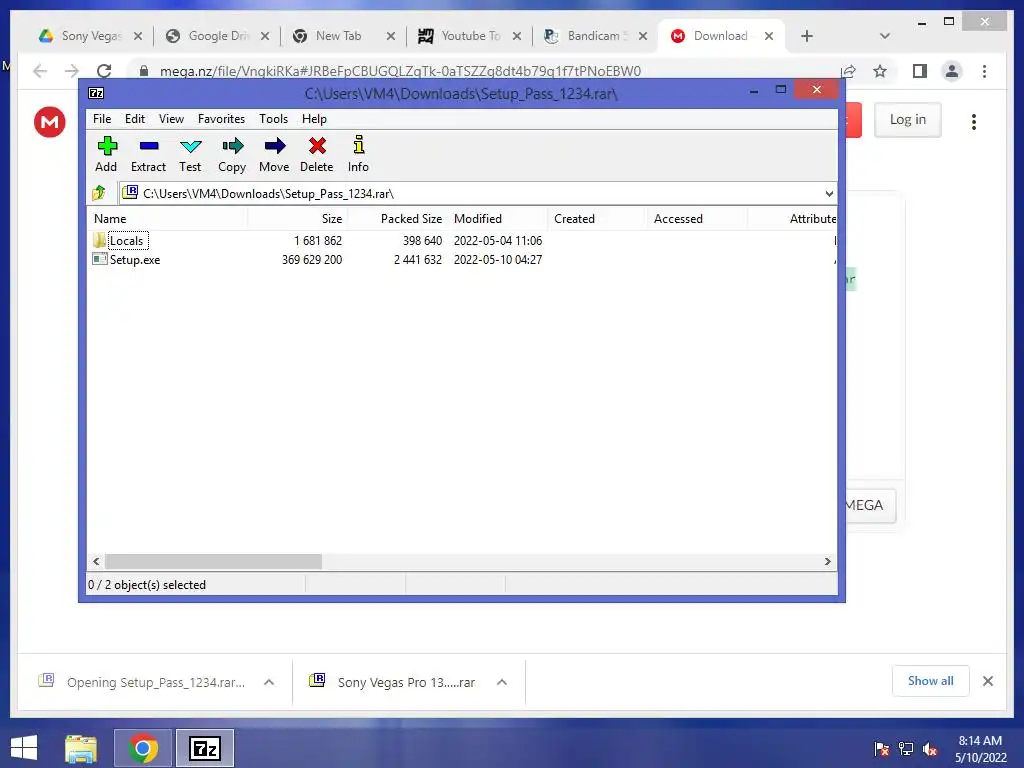Select the Locals folder row
Image resolution: width=1024 pixels, height=768 pixels.
tap(462, 240)
